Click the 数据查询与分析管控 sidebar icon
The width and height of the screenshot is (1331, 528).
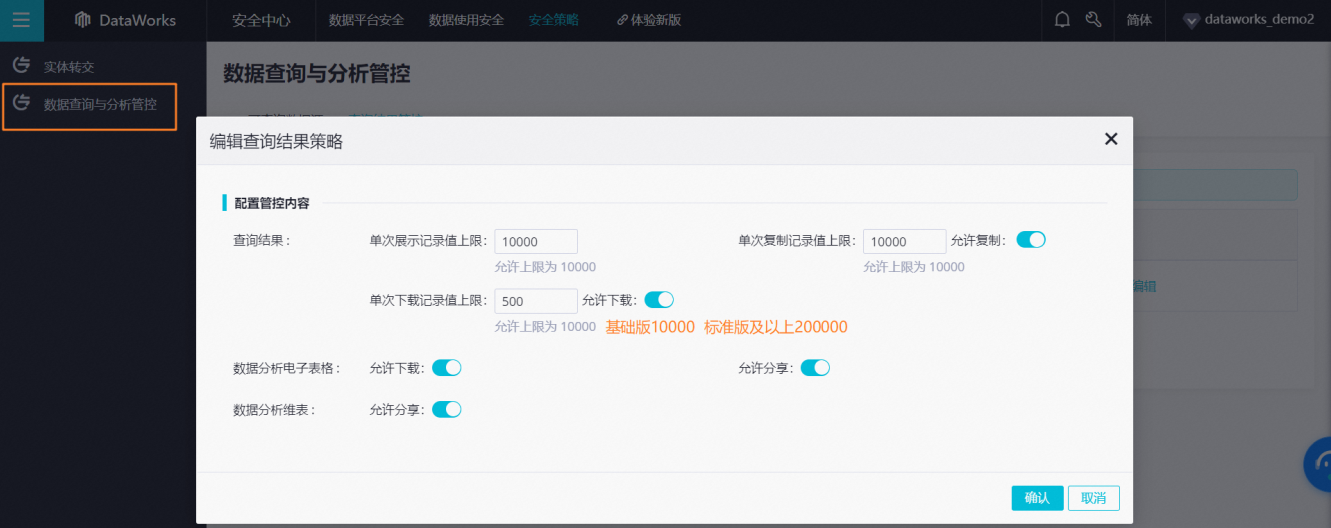pyautogui.click(x=21, y=102)
